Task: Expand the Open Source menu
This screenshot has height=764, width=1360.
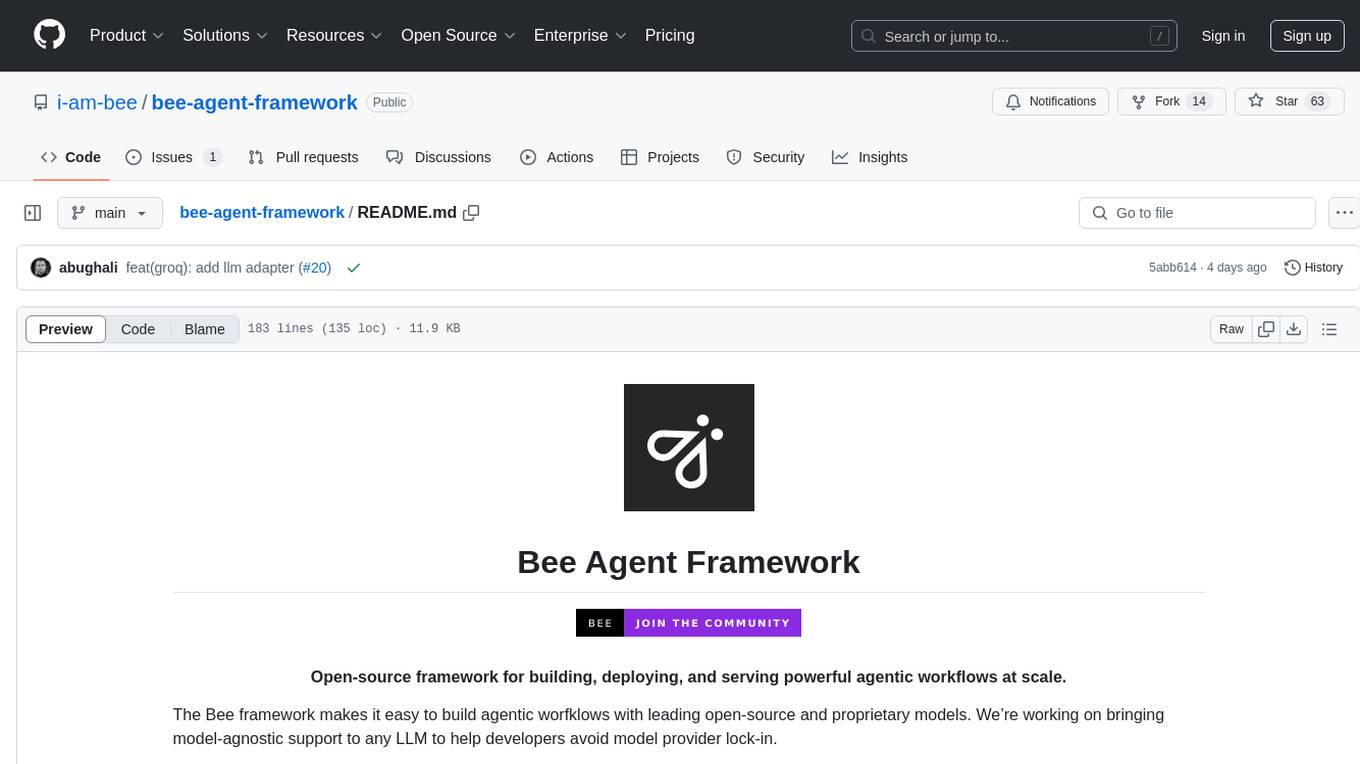Action: (x=458, y=35)
